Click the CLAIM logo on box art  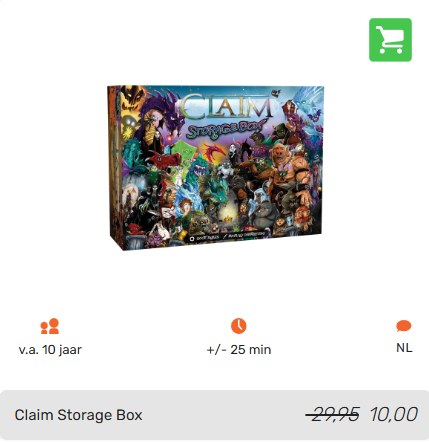(228, 106)
